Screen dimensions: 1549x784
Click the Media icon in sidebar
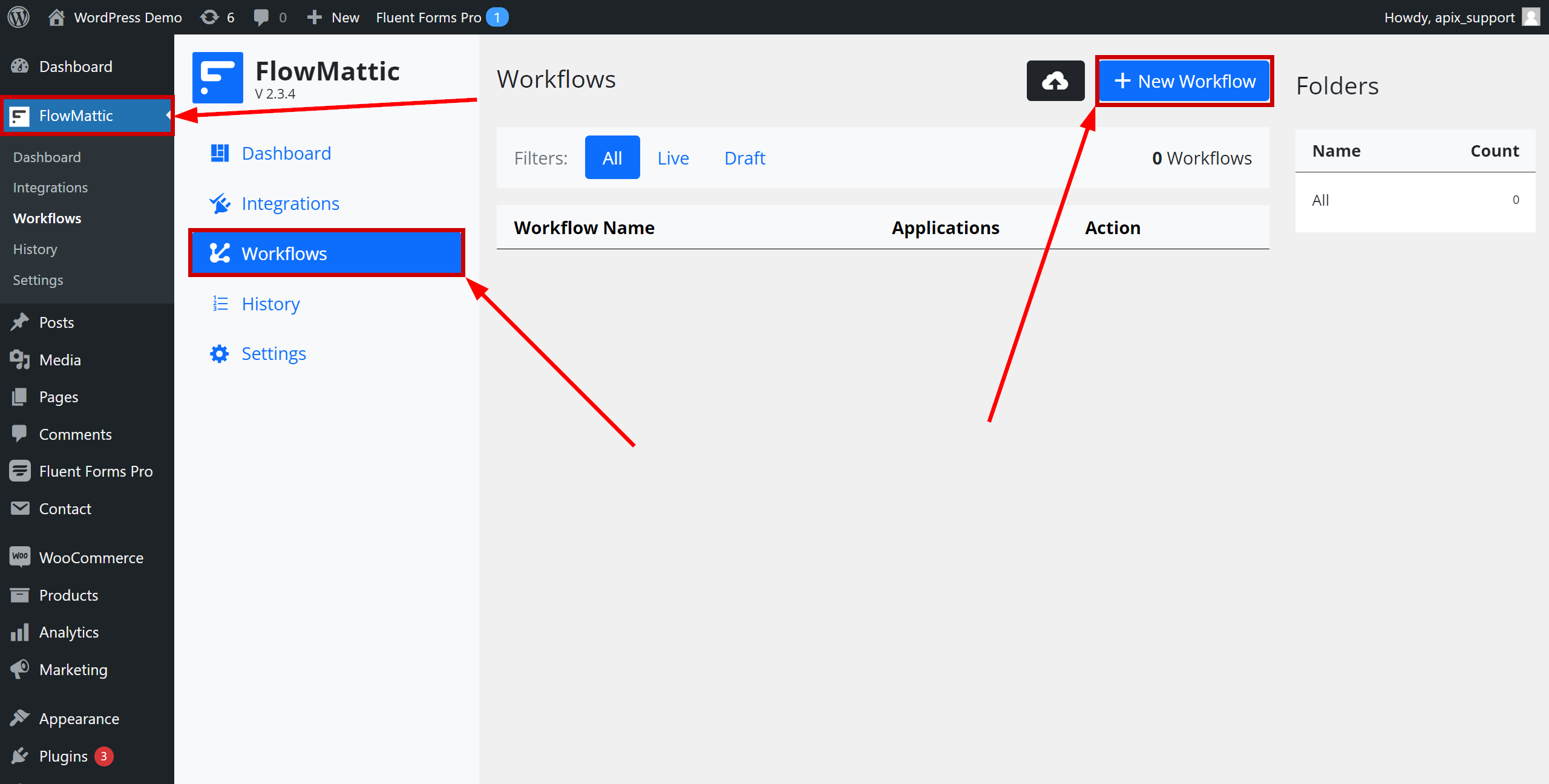pos(19,359)
